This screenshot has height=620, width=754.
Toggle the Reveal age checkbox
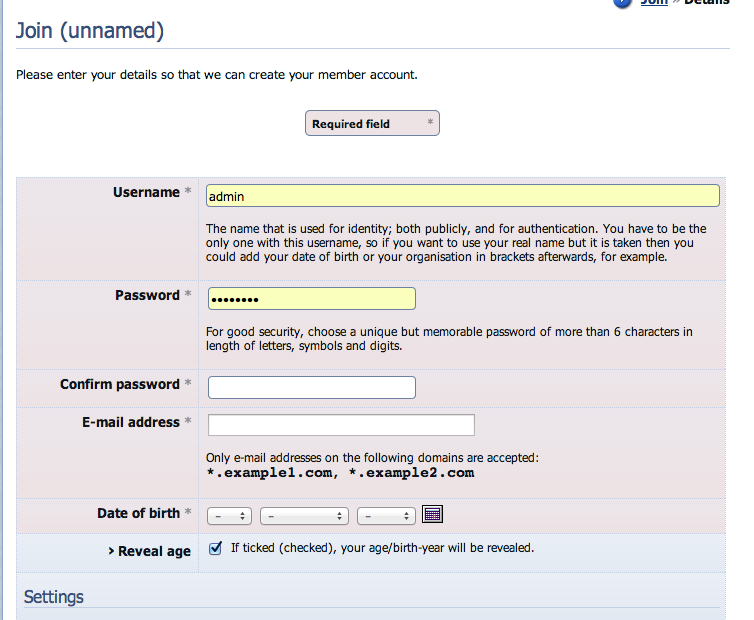(215, 548)
